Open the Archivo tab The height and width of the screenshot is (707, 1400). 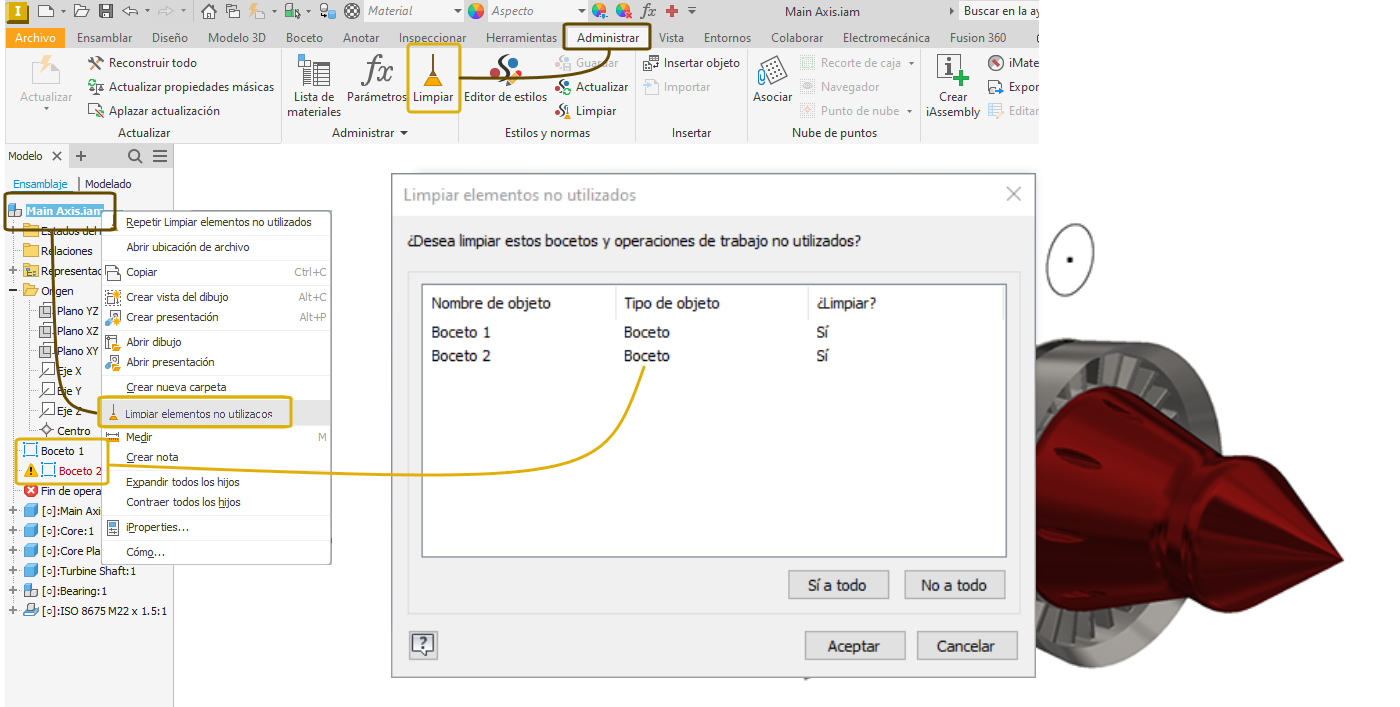coord(36,38)
